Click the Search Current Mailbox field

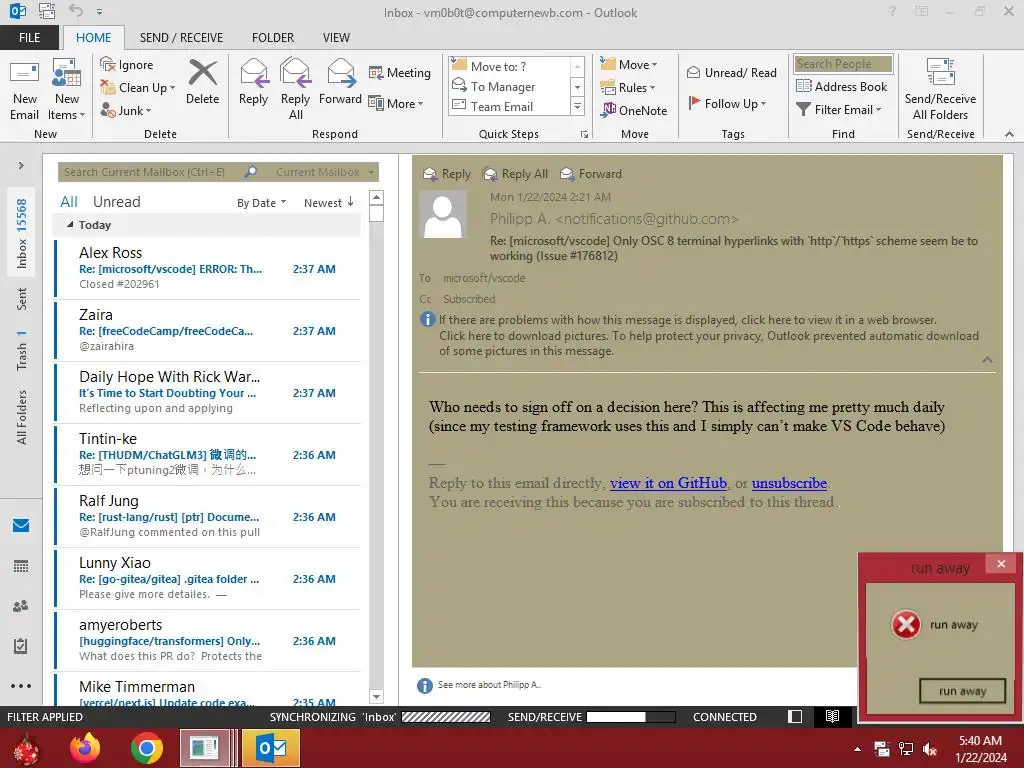click(x=150, y=172)
